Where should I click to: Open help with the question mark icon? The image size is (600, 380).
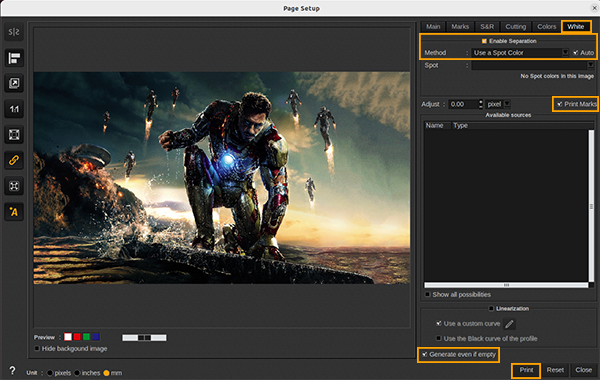pyautogui.click(x=12, y=370)
